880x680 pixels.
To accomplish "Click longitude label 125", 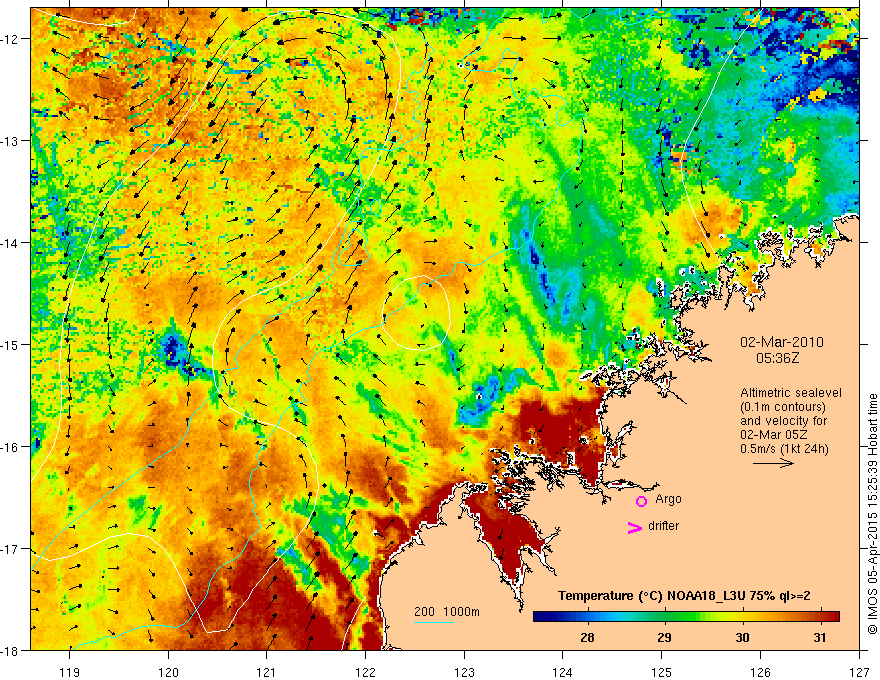I will pos(662,672).
